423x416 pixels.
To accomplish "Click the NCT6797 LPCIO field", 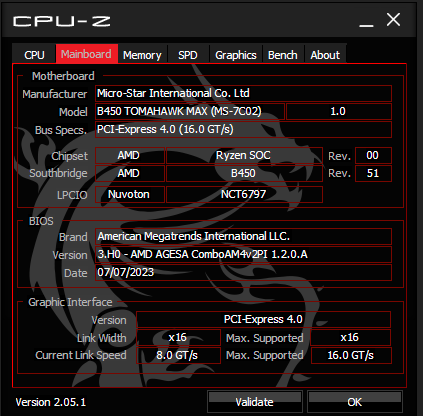I will 244,194.
